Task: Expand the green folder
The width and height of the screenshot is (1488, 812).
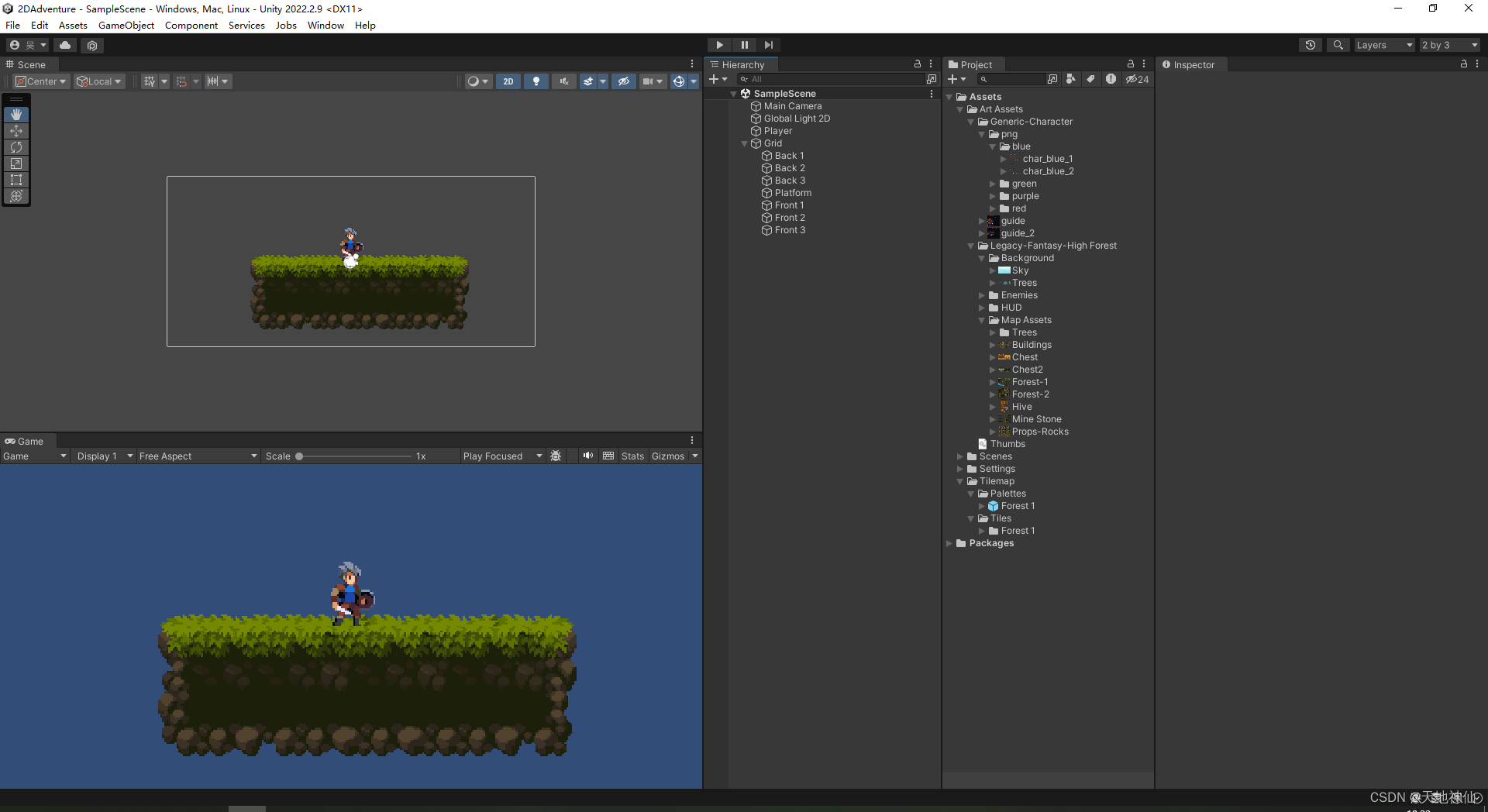Action: coord(993,184)
